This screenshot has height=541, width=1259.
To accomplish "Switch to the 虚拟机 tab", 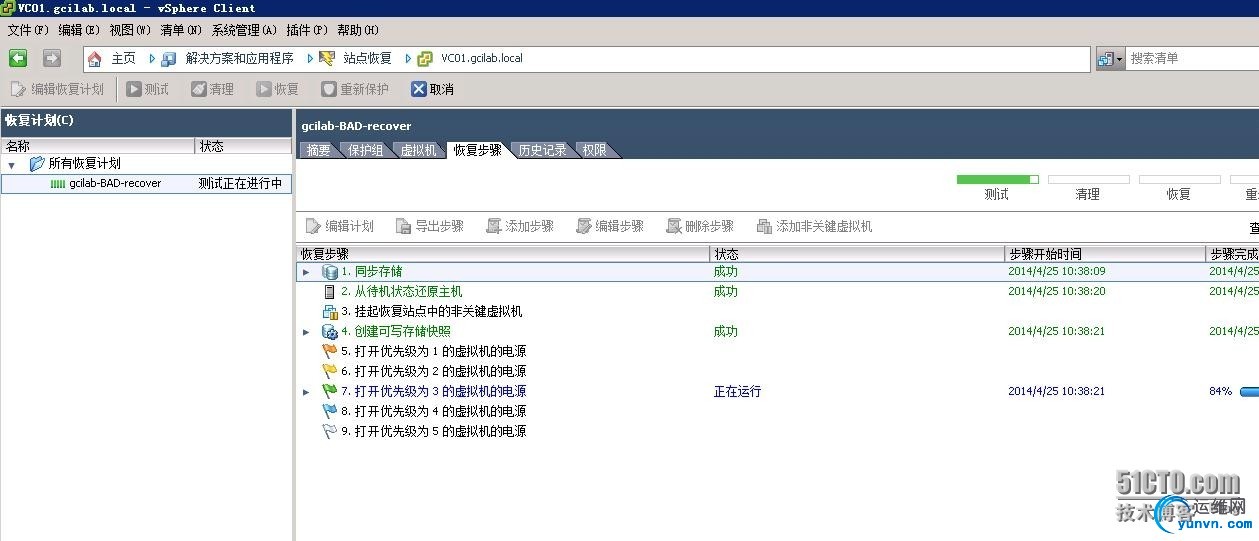I will pyautogui.click(x=418, y=150).
